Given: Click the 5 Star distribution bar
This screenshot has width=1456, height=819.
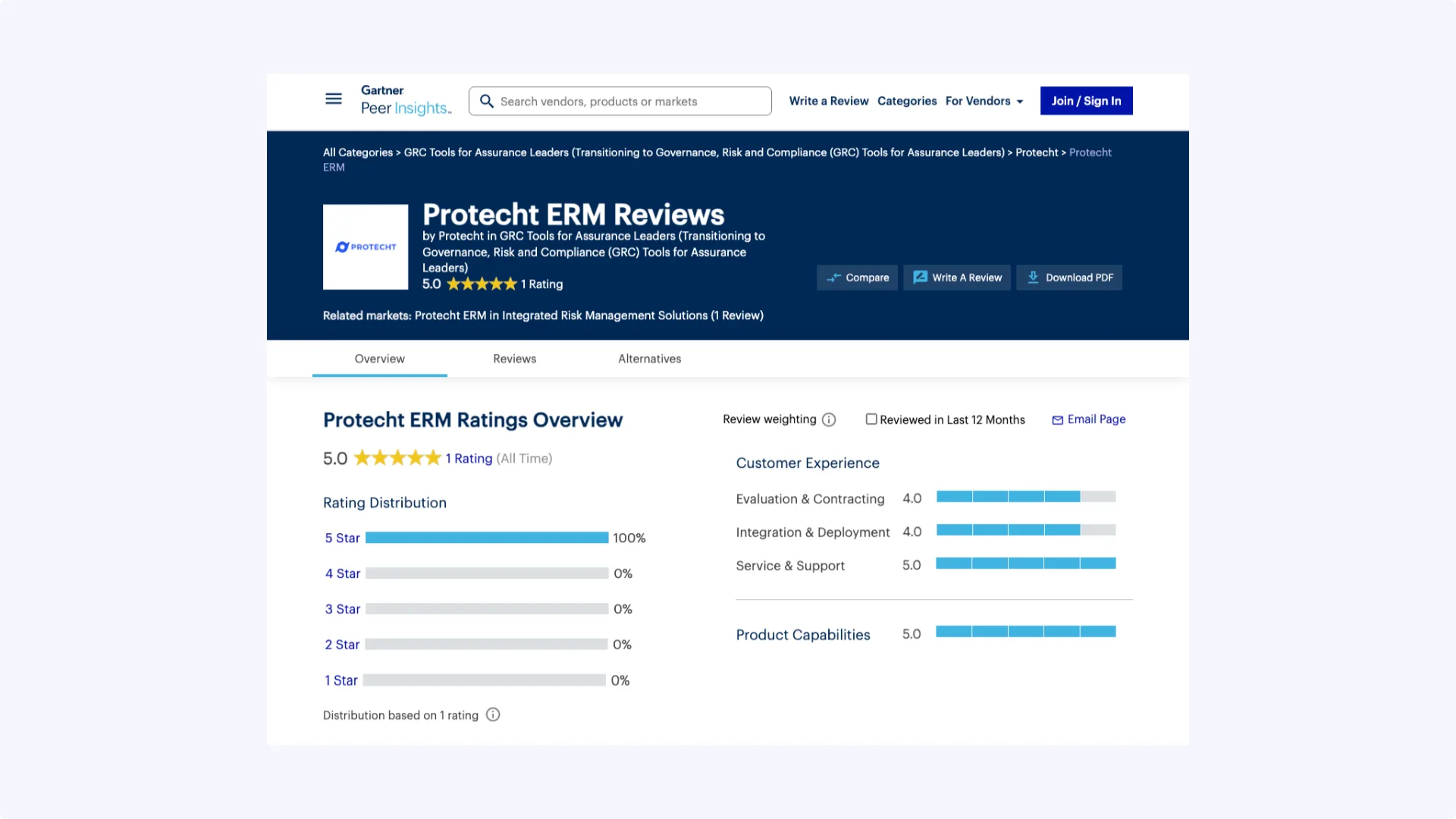Looking at the screenshot, I should coord(486,538).
